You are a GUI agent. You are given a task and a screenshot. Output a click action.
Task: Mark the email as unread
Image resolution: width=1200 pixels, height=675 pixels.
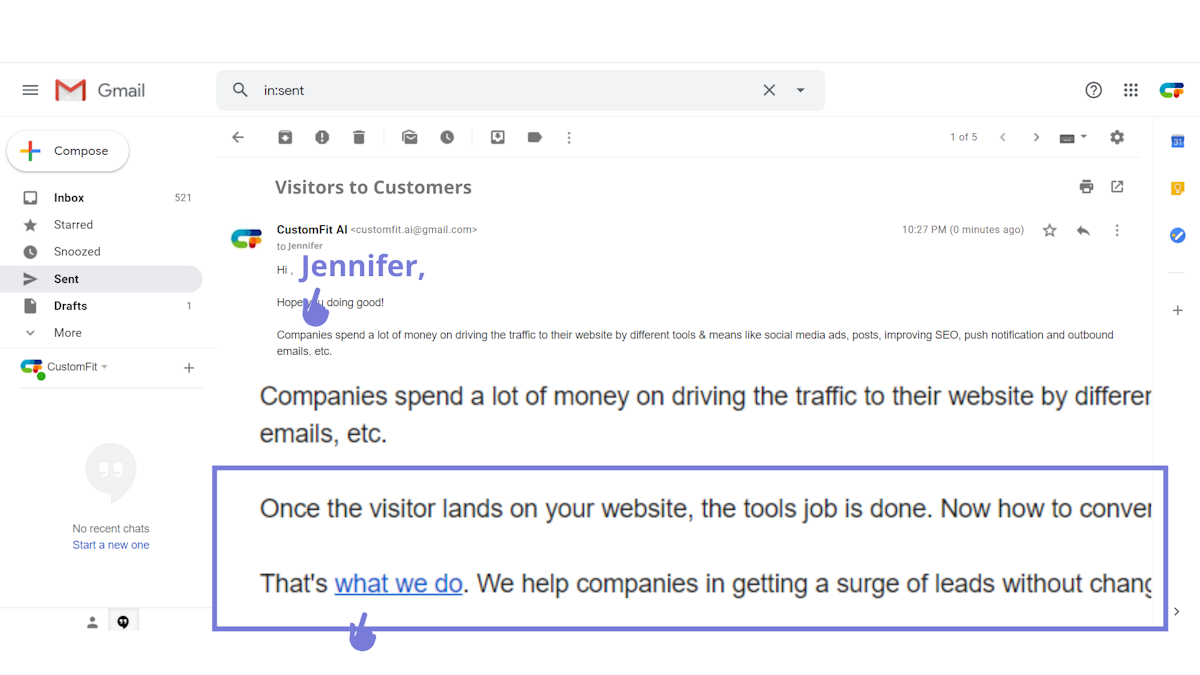click(410, 137)
